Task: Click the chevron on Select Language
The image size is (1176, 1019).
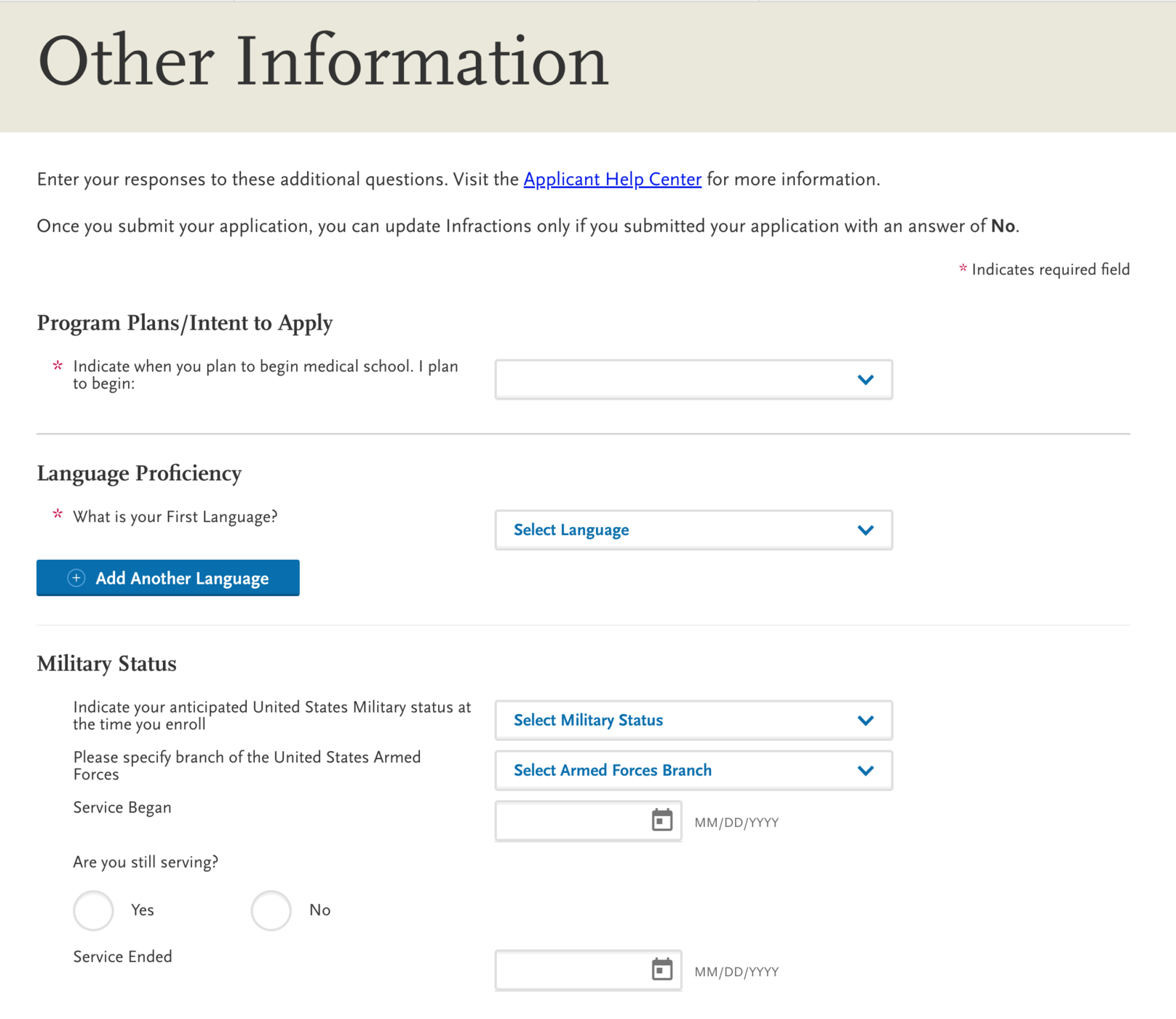Action: pos(865,530)
